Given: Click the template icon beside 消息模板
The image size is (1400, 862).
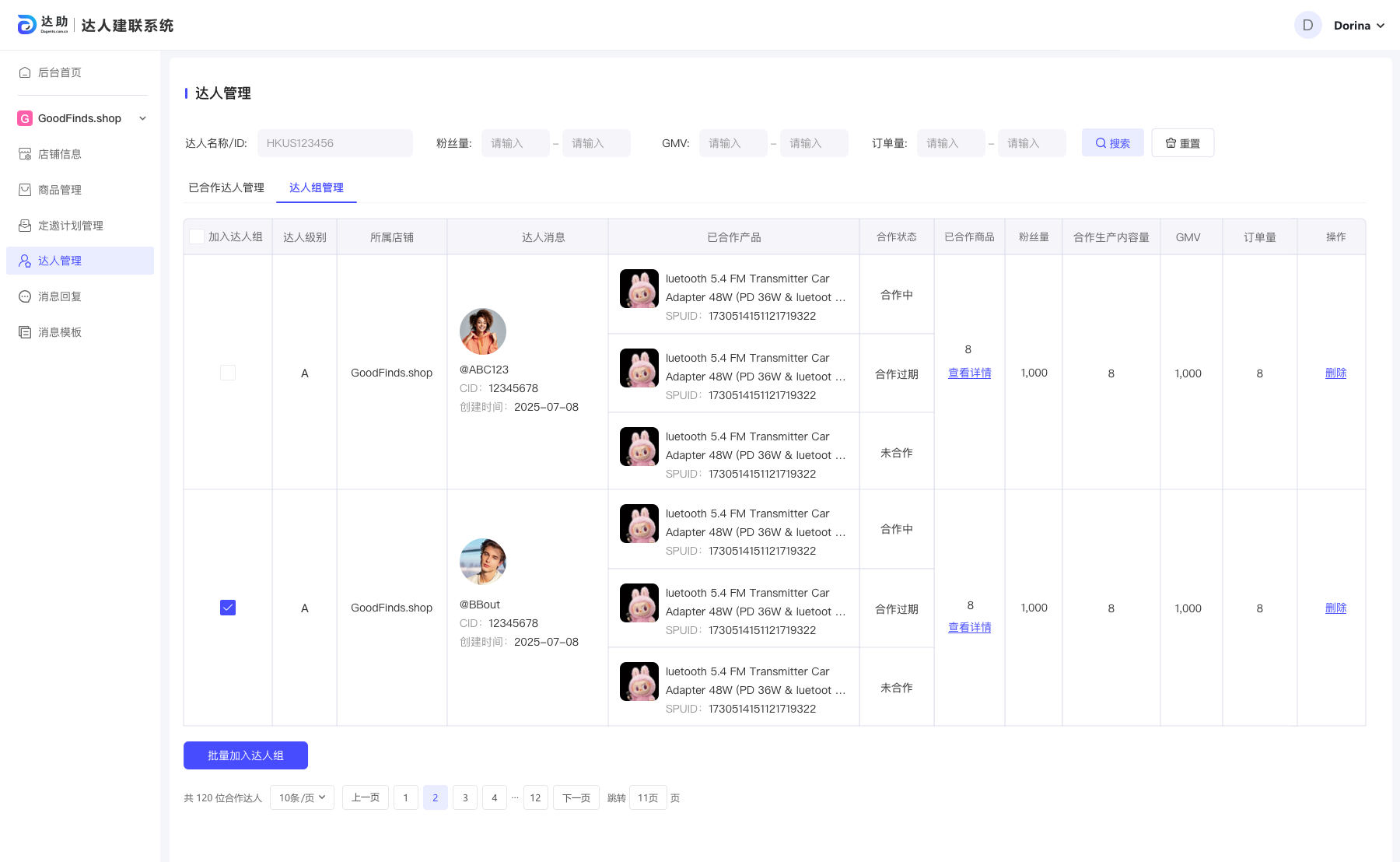Looking at the screenshot, I should 25,332.
